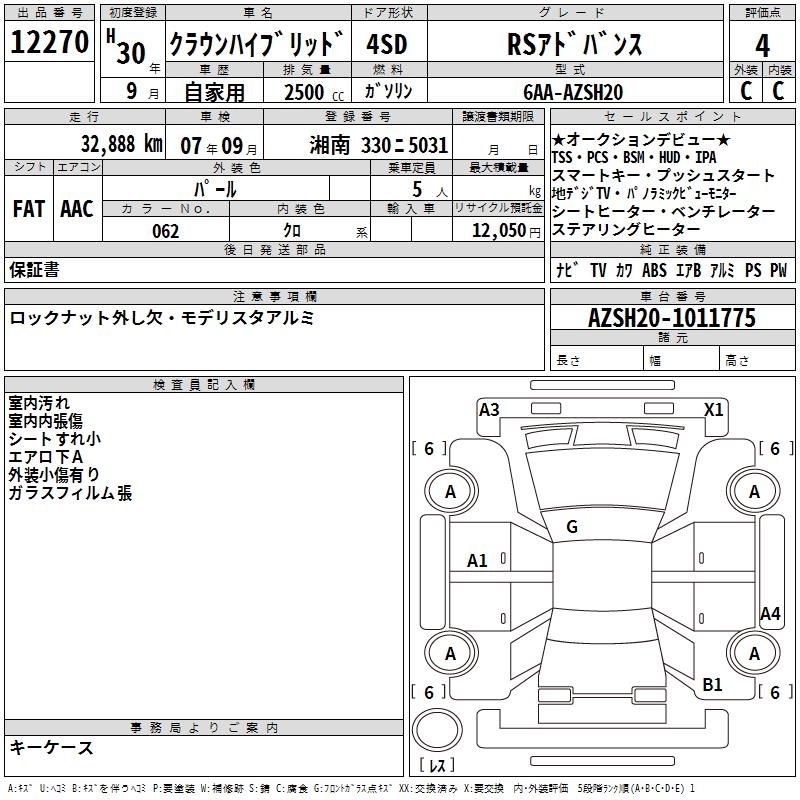800x800 pixels.
Task: Select the recycle deposit 12,050円
Action: coord(506,231)
